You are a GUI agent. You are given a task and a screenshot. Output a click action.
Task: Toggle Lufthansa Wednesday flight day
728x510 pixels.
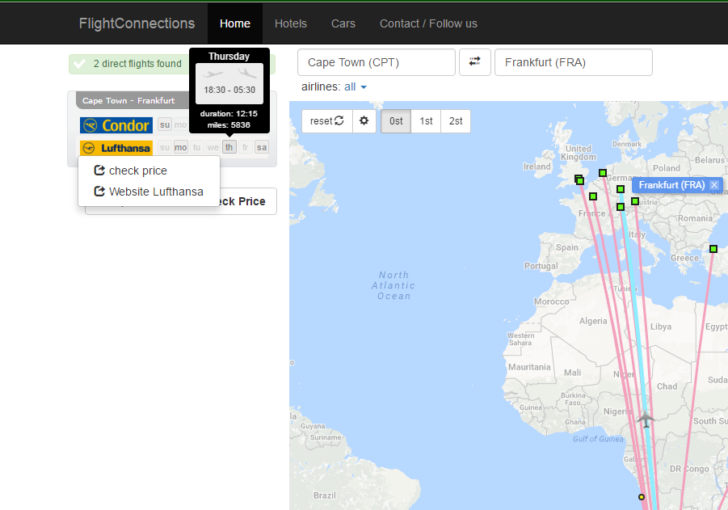point(213,147)
